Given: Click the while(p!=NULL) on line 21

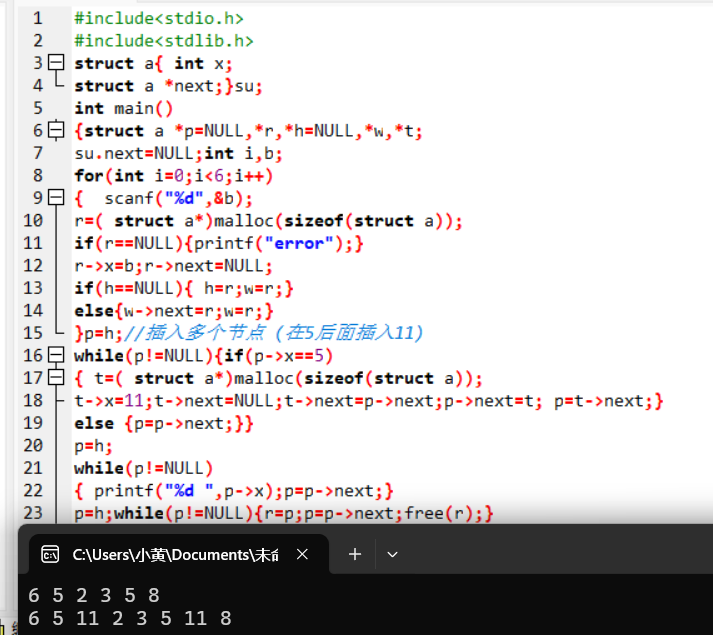Looking at the screenshot, I should [x=144, y=469].
